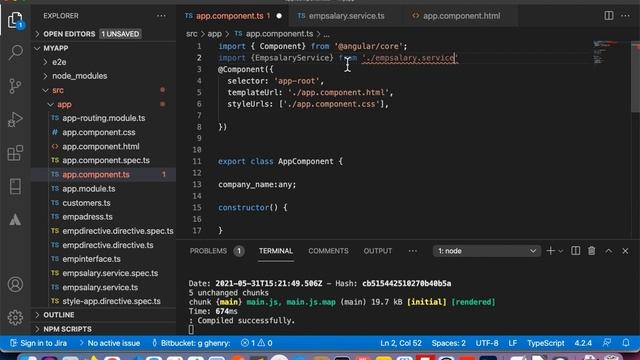Collapse the src folder
Image resolution: width=640 pixels, height=360 pixels.
click(104, 90)
